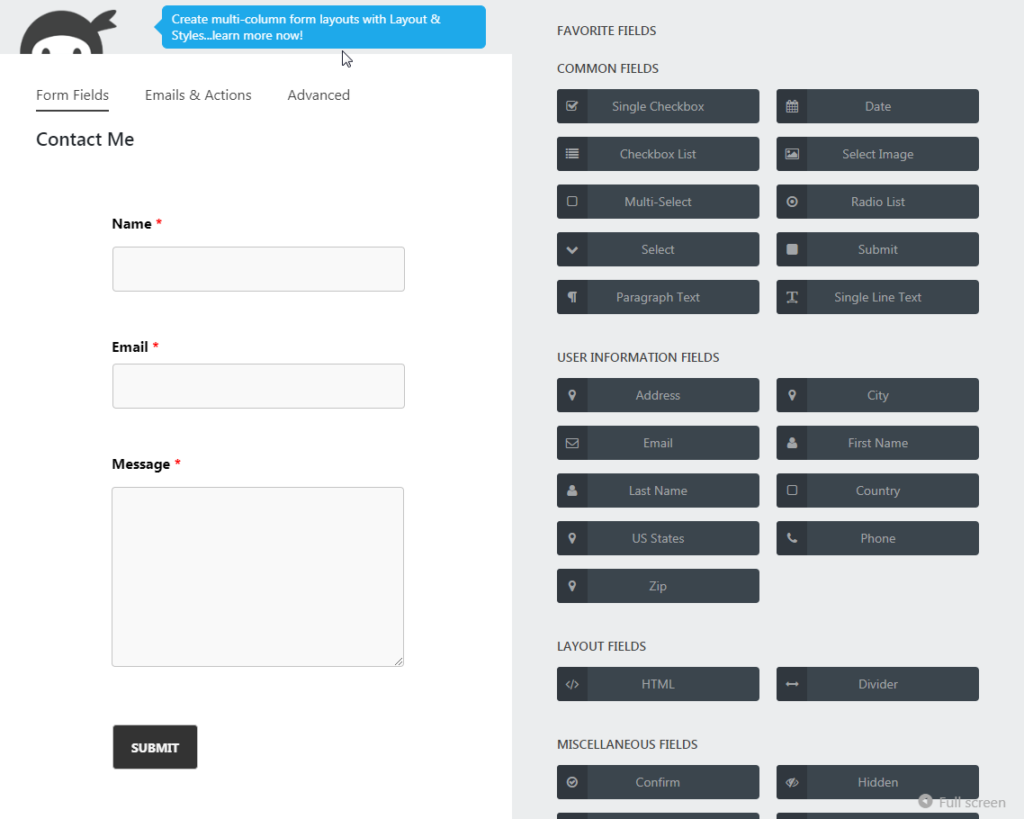Add a Confirm field
1024x819 pixels.
click(x=658, y=782)
